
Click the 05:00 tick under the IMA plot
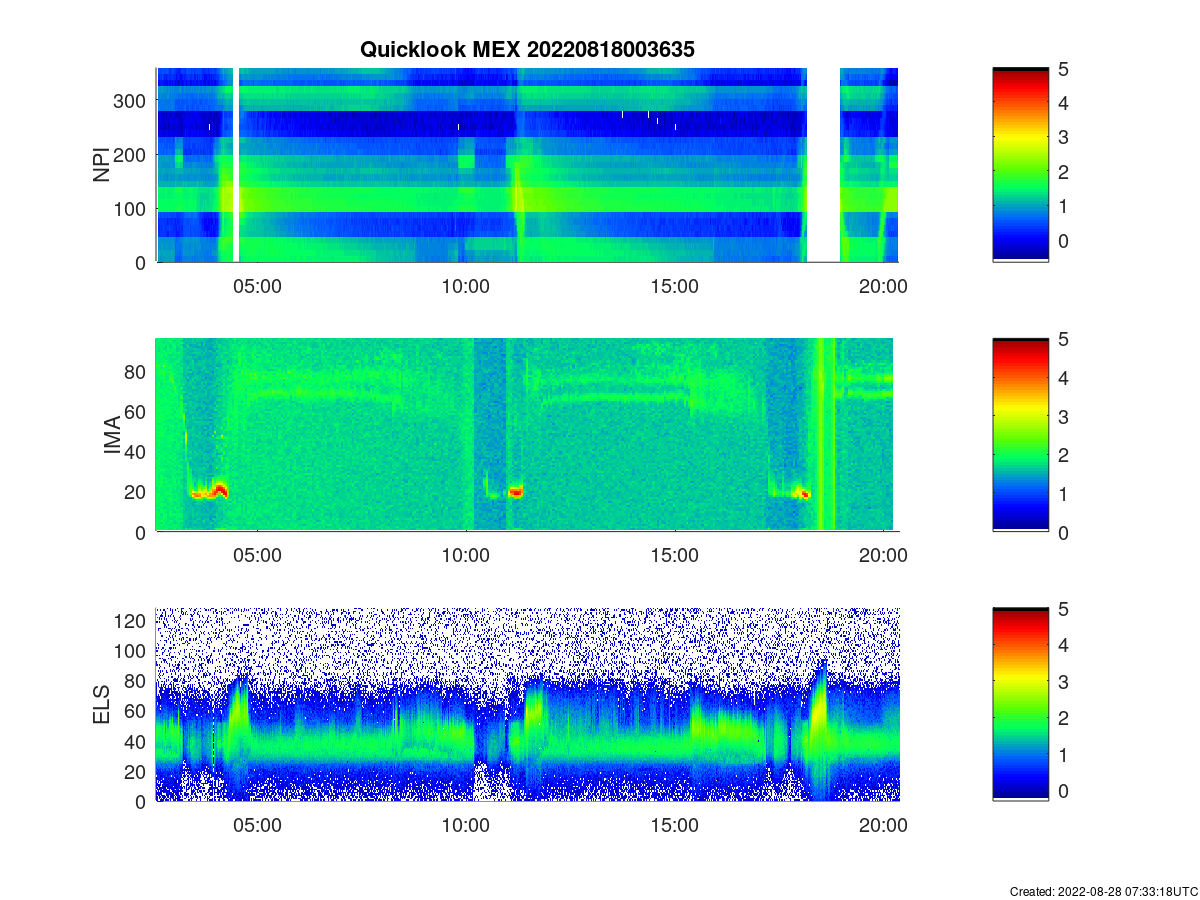[257, 556]
